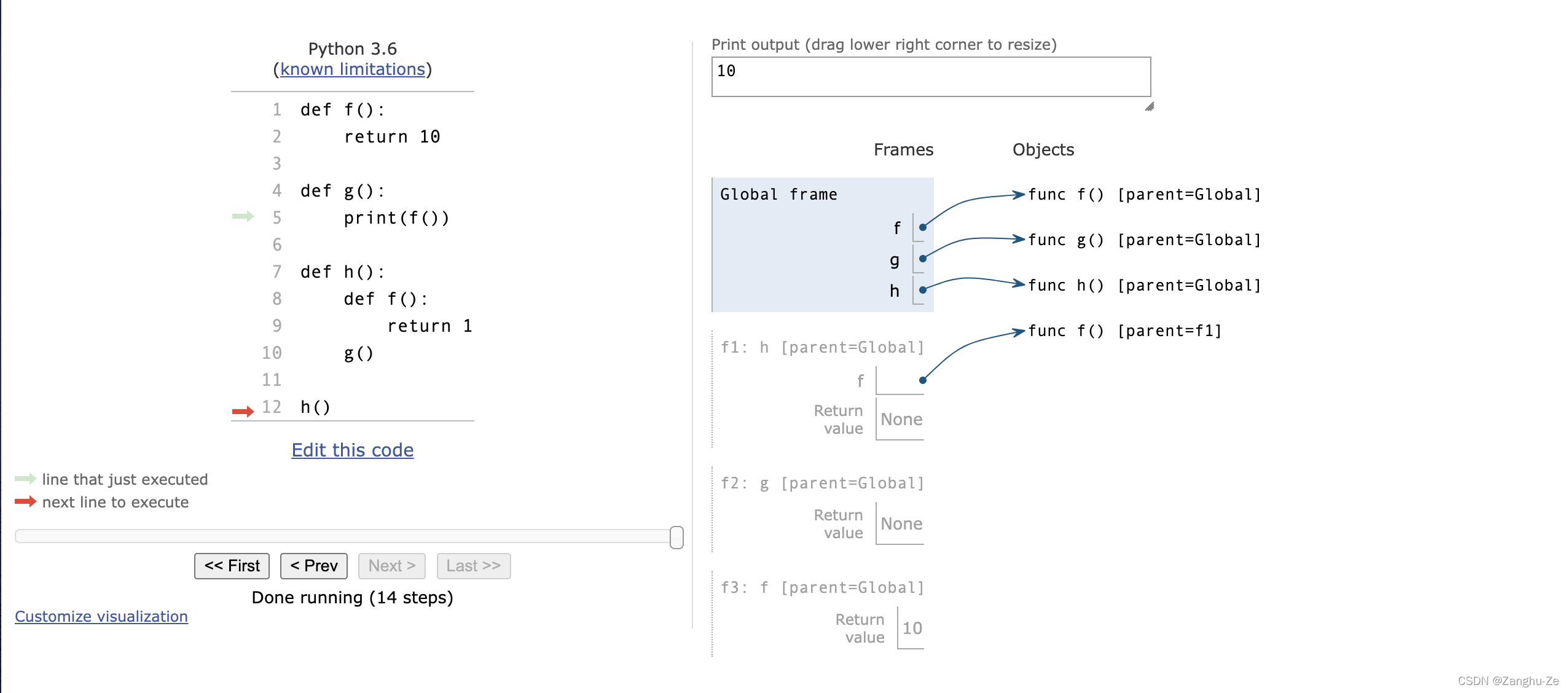This screenshot has height=693, width=1568.
Task: Open the Edit this code link
Action: pyautogui.click(x=353, y=450)
